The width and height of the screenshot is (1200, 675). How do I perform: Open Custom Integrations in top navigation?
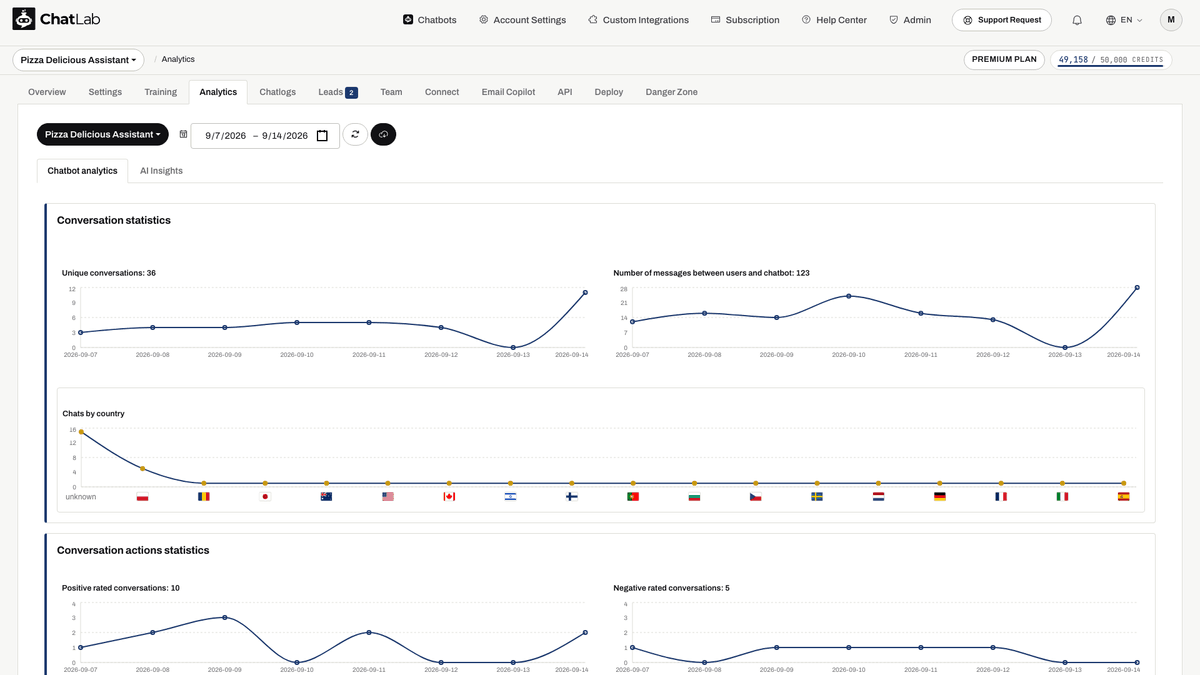pyautogui.click(x=638, y=20)
